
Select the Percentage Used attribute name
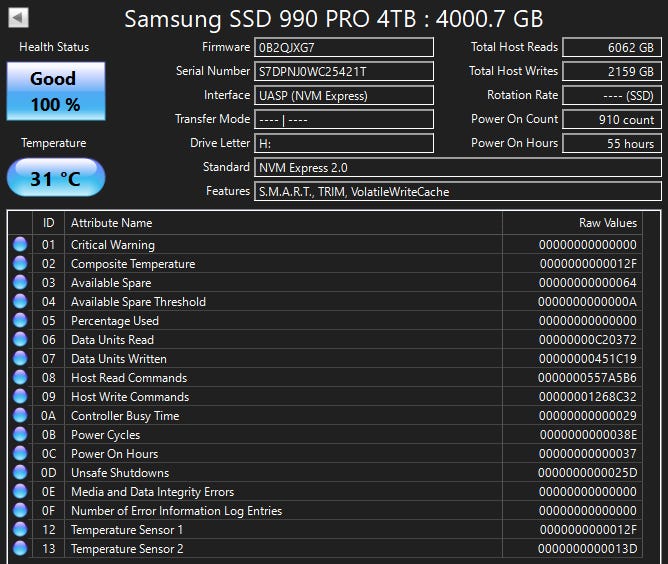click(x=115, y=321)
